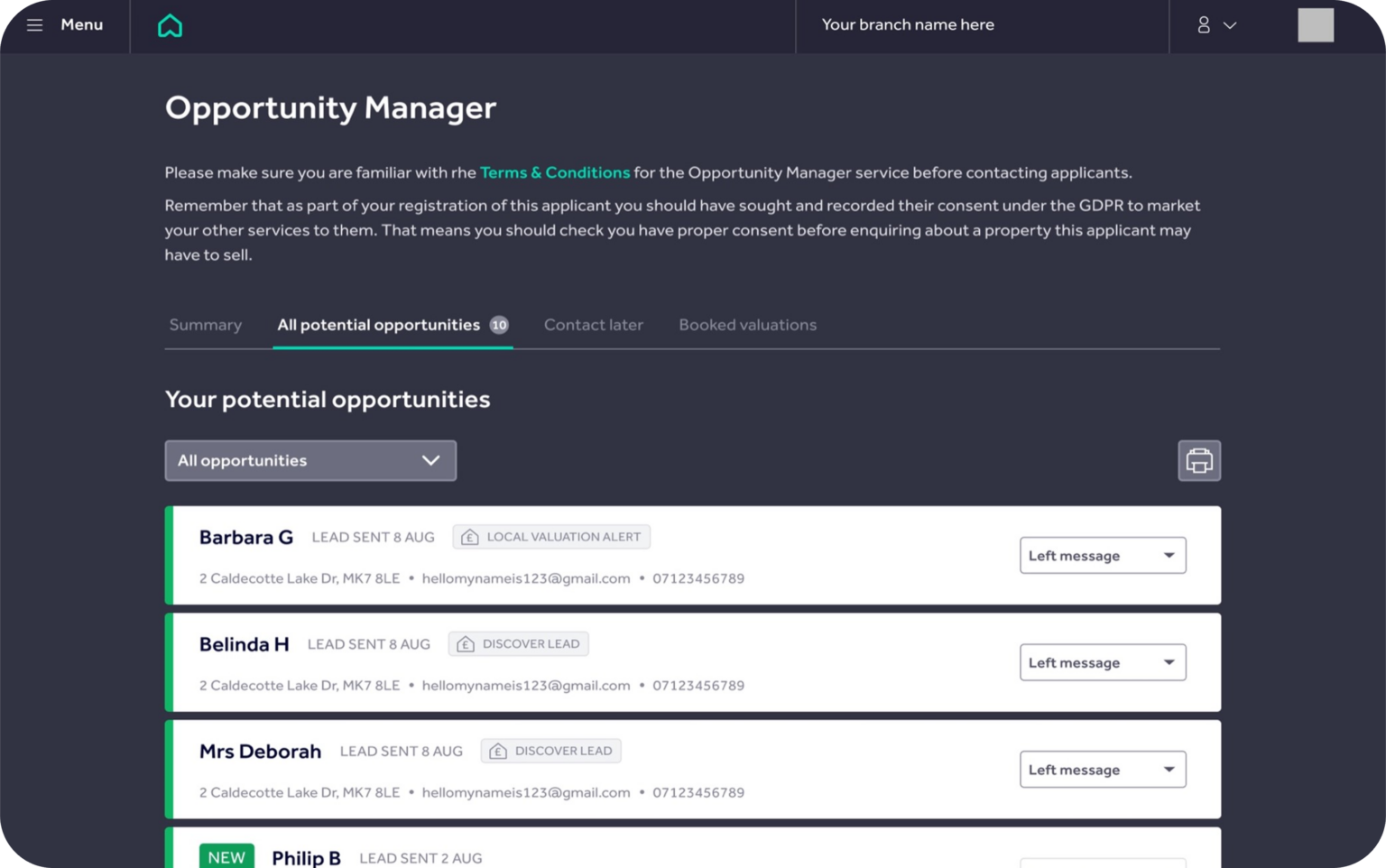Image resolution: width=1386 pixels, height=868 pixels.
Task: Click Your branch name here field
Action: [909, 24]
